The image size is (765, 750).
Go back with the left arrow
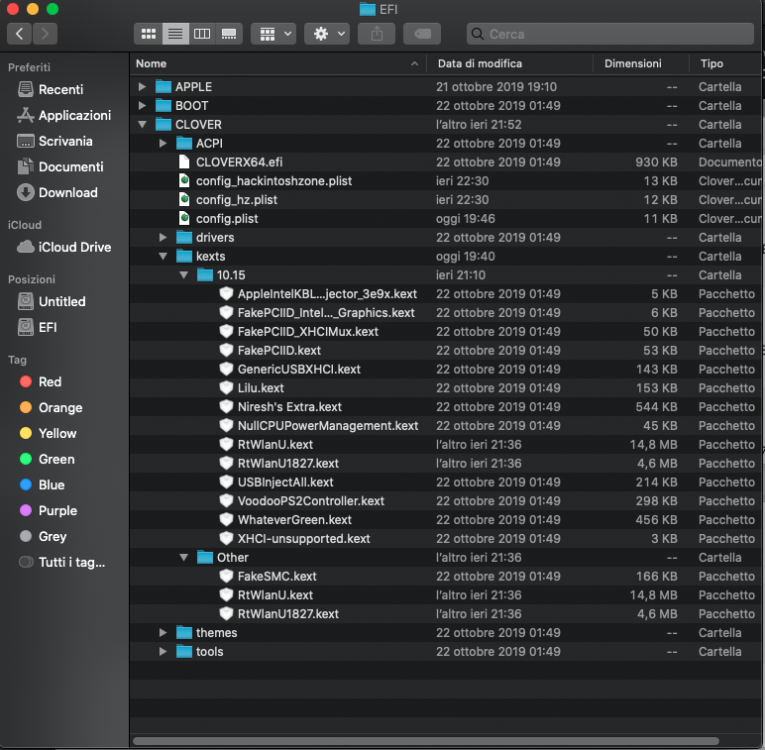20,34
